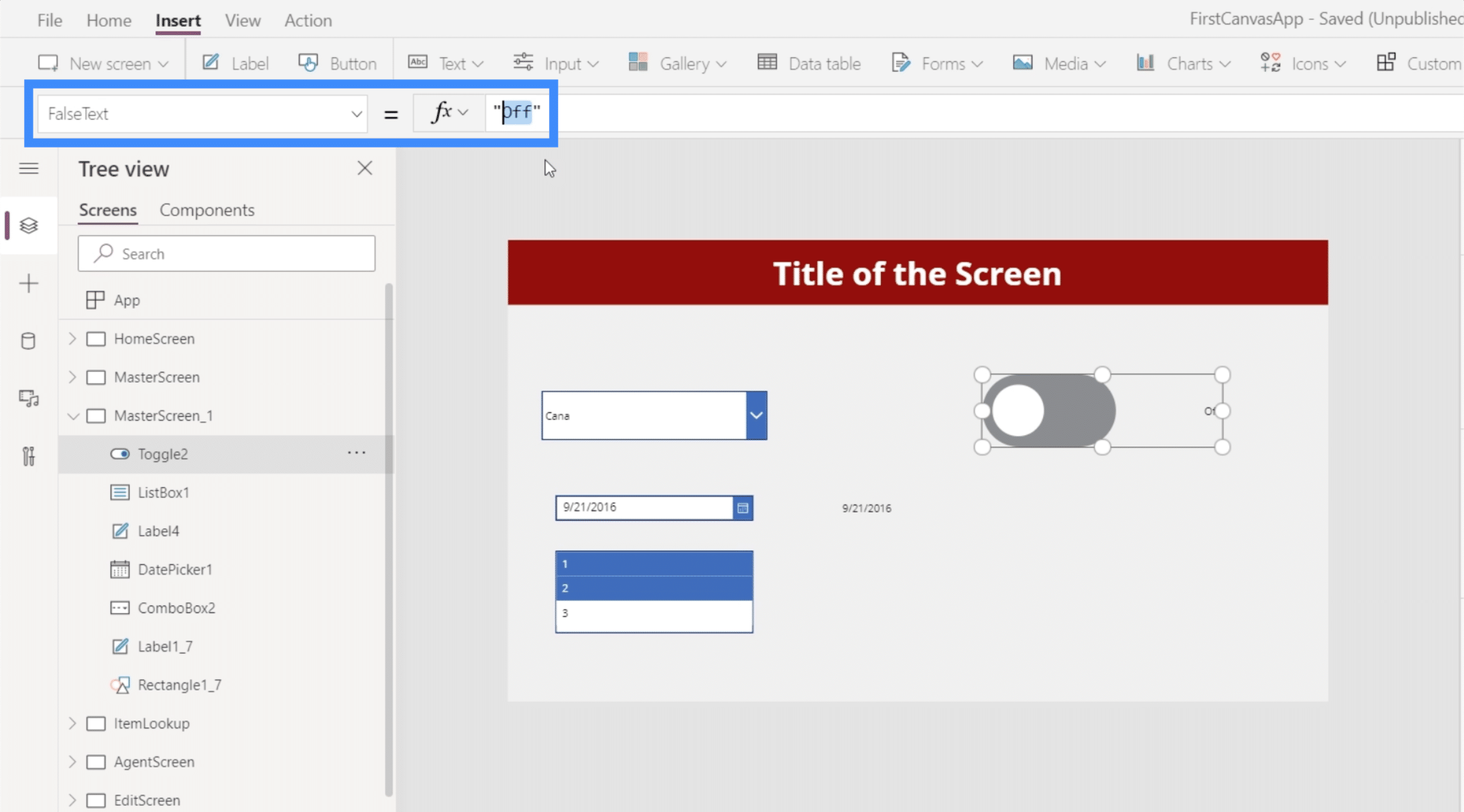The height and width of the screenshot is (812, 1464).
Task: Expand the MasterScreen tree item
Action: (x=73, y=377)
